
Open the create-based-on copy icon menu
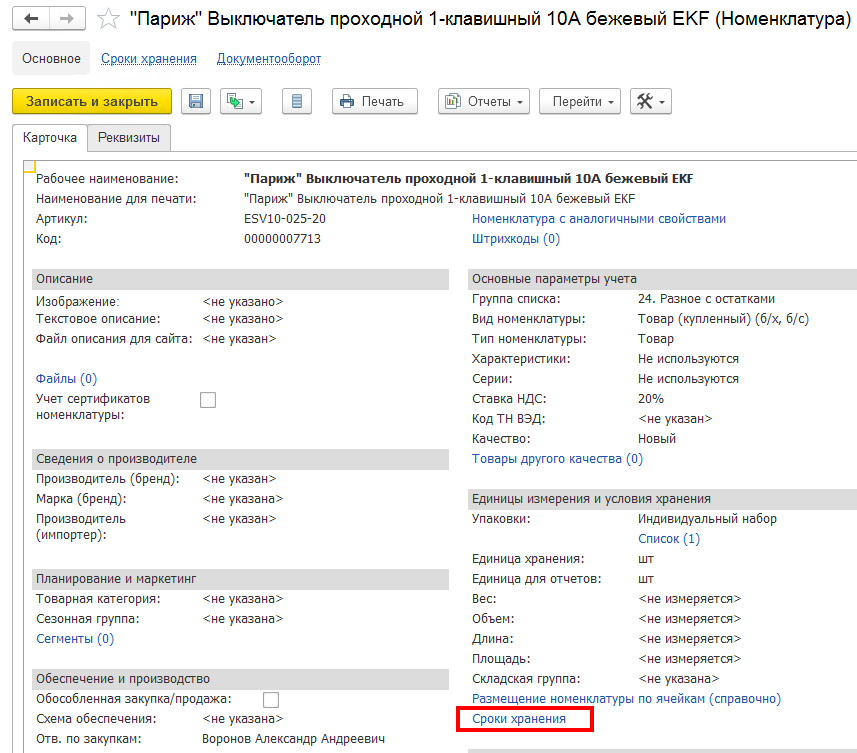241,101
